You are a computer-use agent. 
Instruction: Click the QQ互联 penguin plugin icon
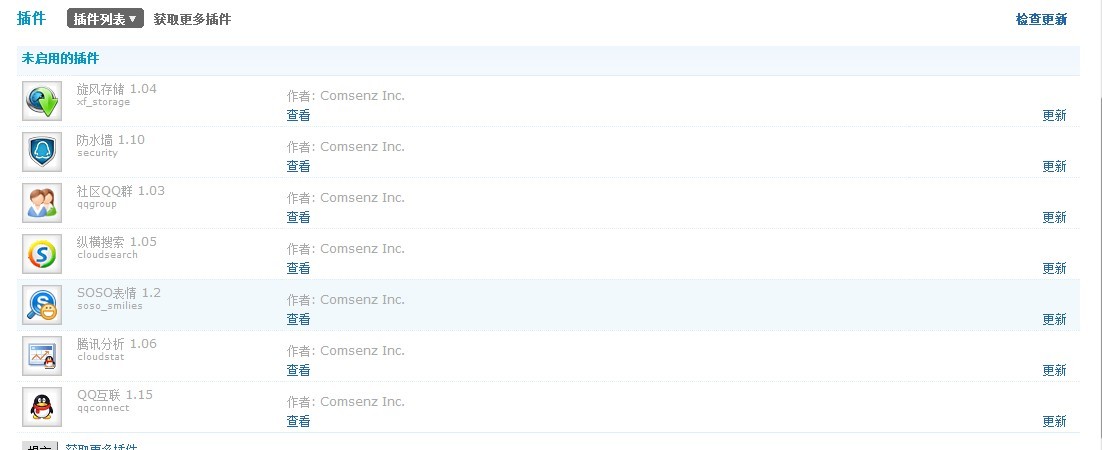[x=42, y=407]
